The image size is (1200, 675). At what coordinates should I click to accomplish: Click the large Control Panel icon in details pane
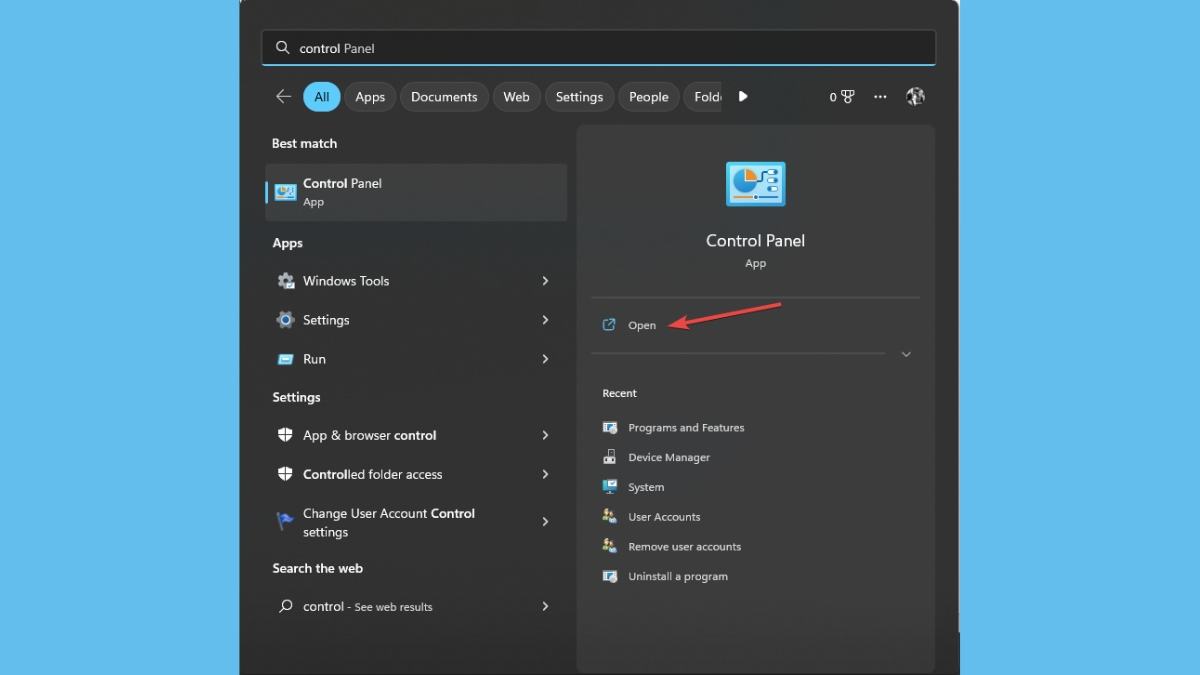coord(755,184)
